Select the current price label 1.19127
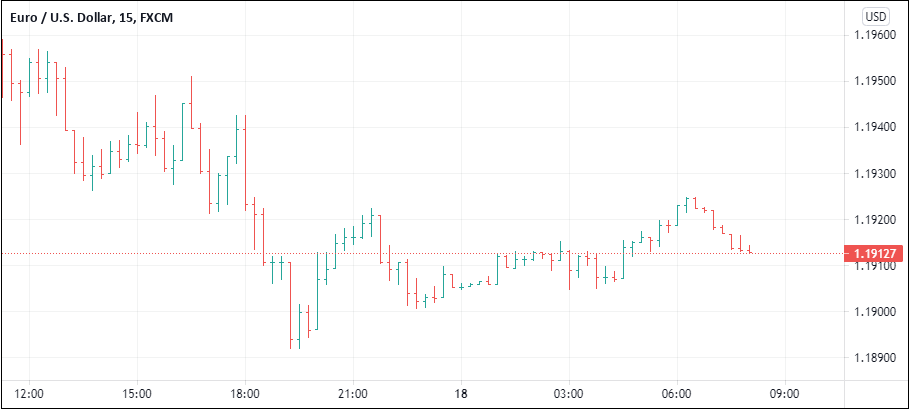The width and height of the screenshot is (909, 409). click(874, 254)
